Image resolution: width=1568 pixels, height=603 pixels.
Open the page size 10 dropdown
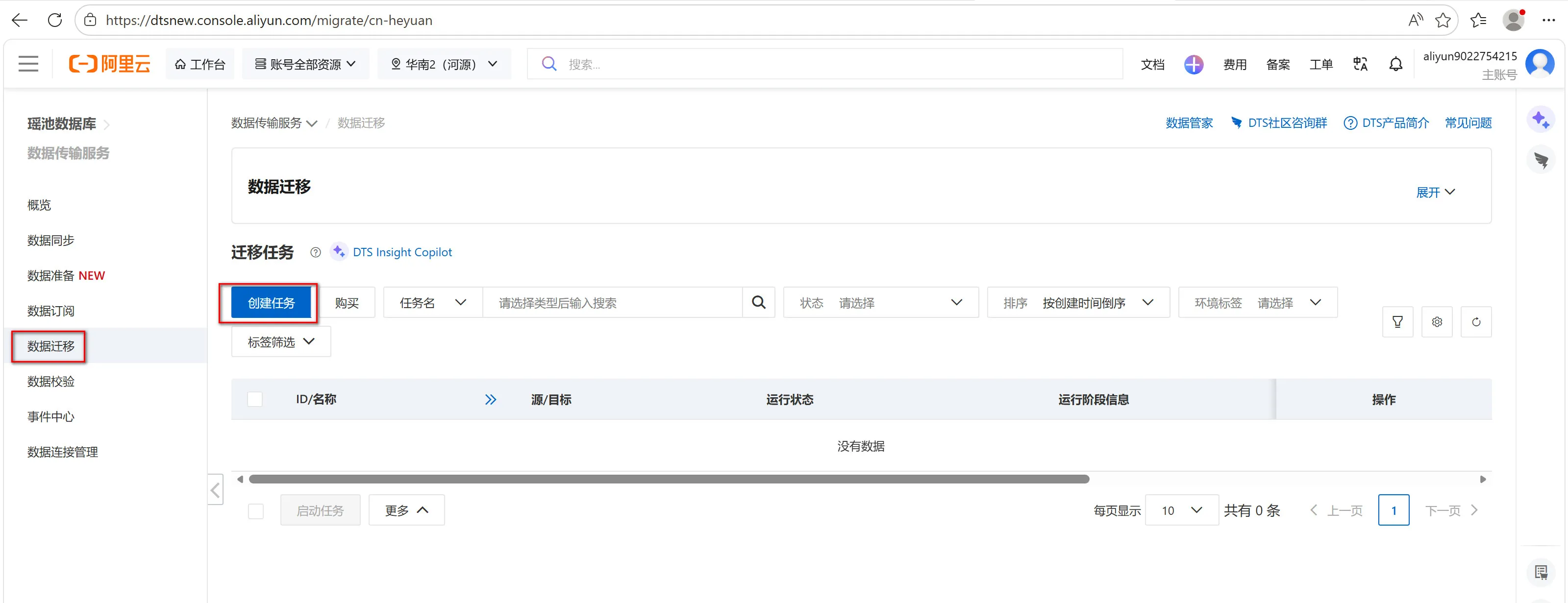[x=1181, y=510]
